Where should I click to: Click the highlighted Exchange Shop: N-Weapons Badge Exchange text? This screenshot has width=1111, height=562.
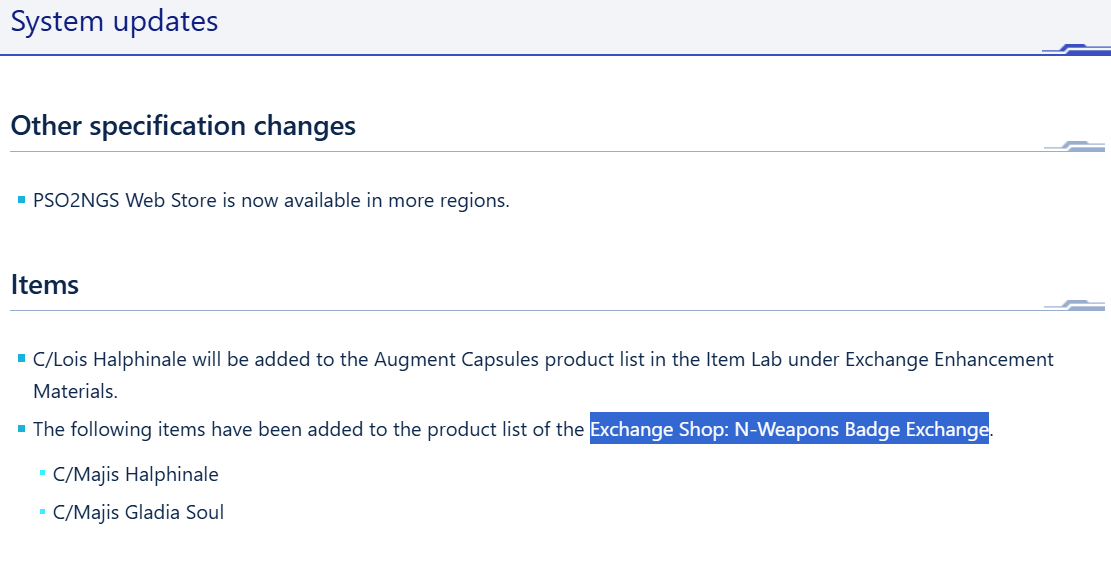[789, 429]
